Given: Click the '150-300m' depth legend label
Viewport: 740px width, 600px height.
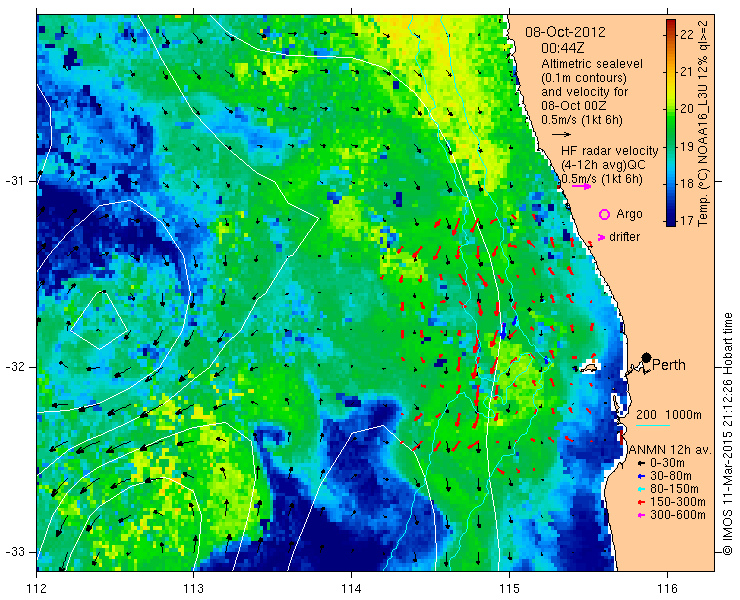Looking at the screenshot, I should pyautogui.click(x=678, y=502).
